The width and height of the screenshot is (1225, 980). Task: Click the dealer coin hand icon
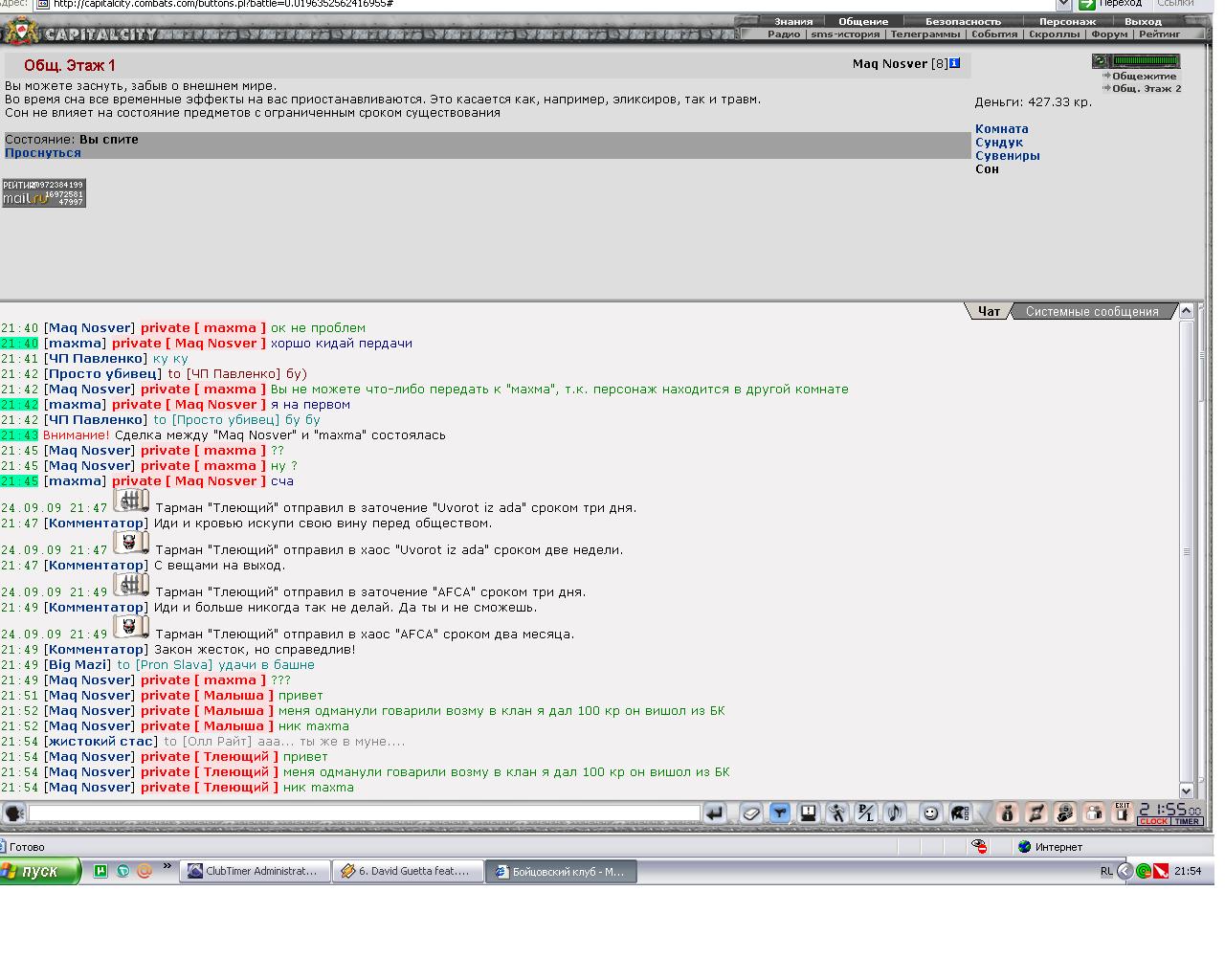[1064, 813]
